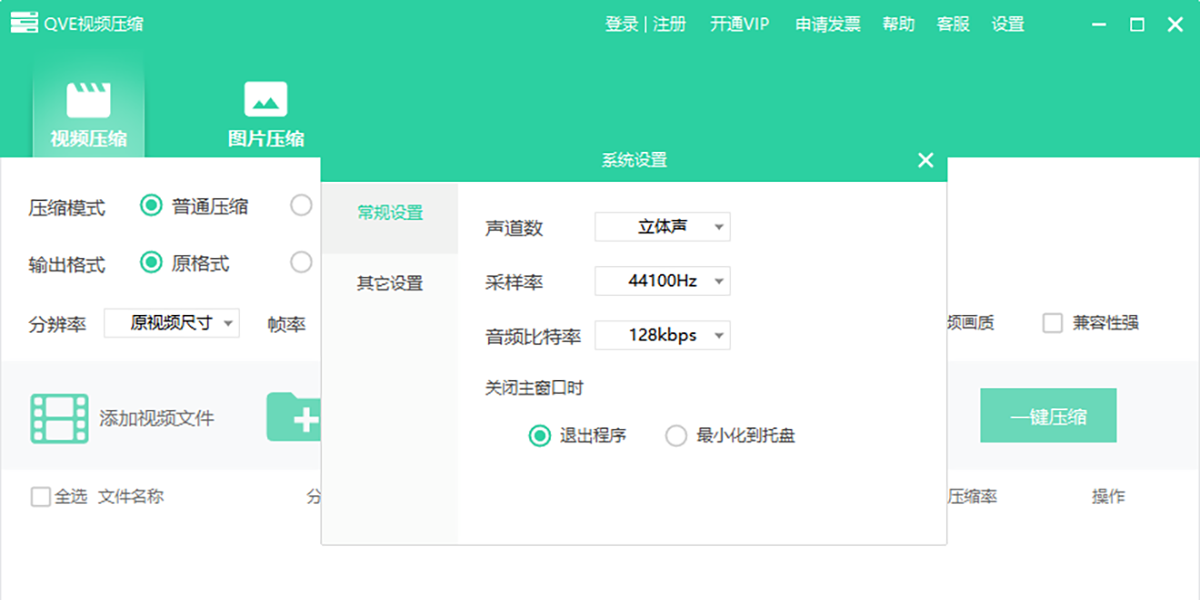This screenshot has width=1200, height=600.
Task: Choose minimize to tray option
Action: click(x=677, y=436)
